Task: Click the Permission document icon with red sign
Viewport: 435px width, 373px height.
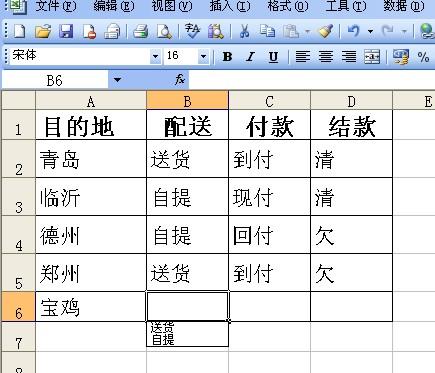Action: [x=89, y=31]
